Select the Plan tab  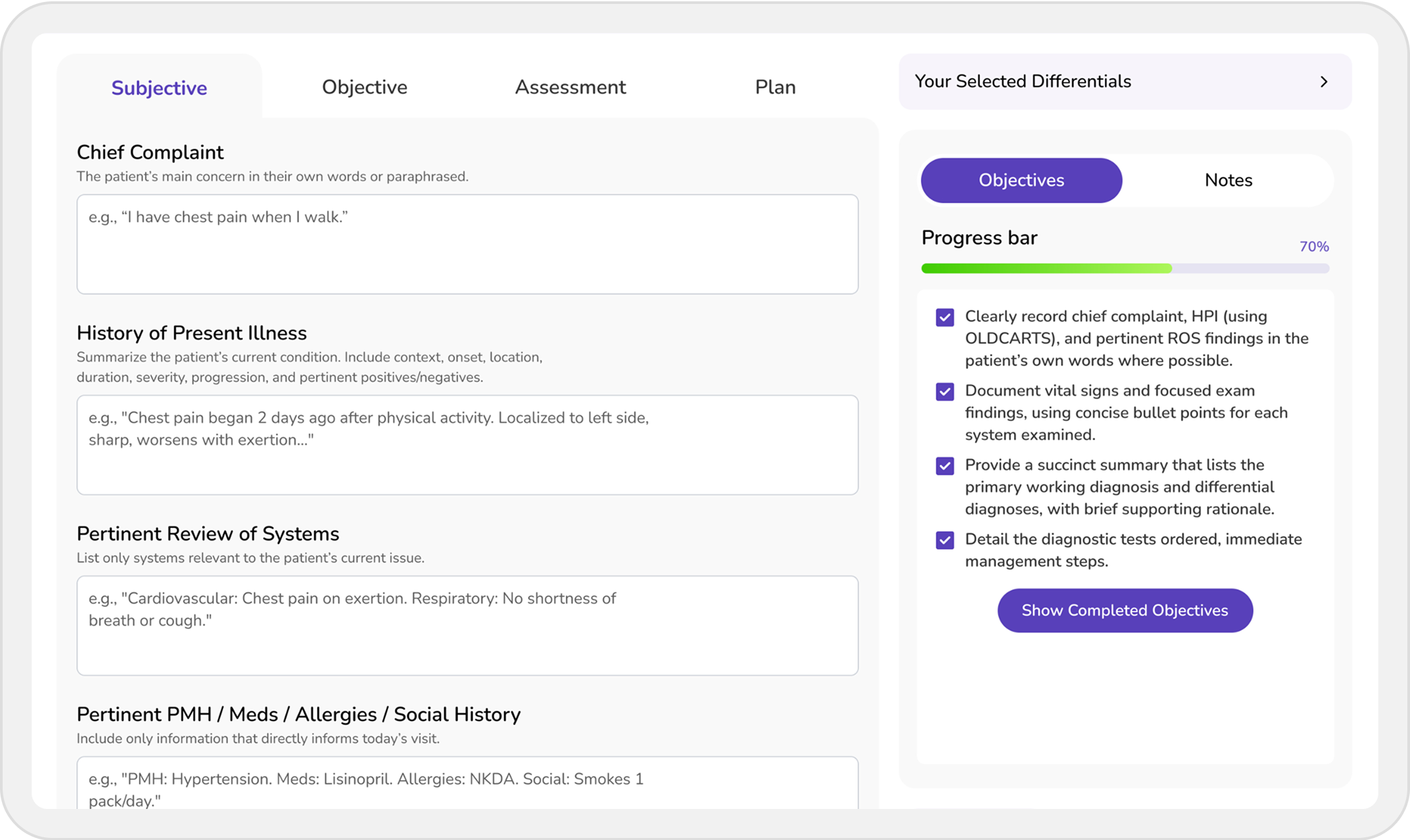point(775,87)
